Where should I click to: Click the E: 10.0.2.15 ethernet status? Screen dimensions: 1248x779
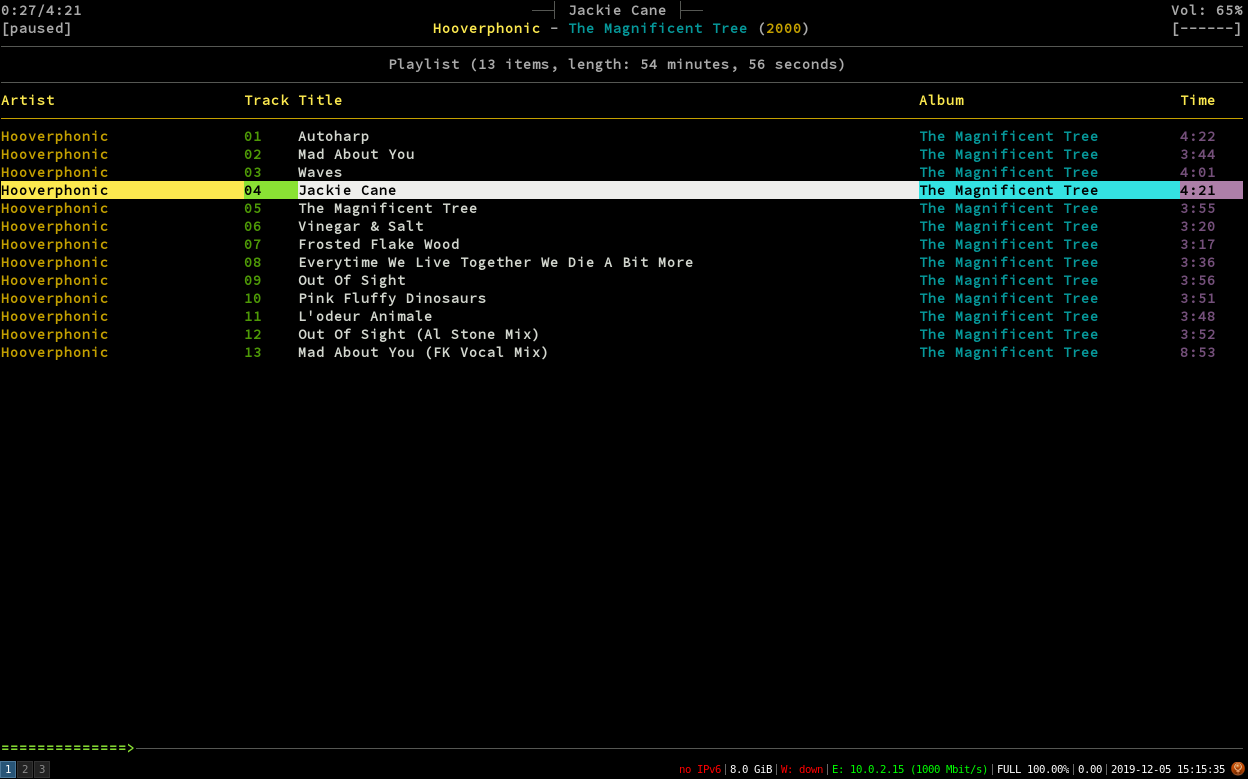click(x=909, y=769)
